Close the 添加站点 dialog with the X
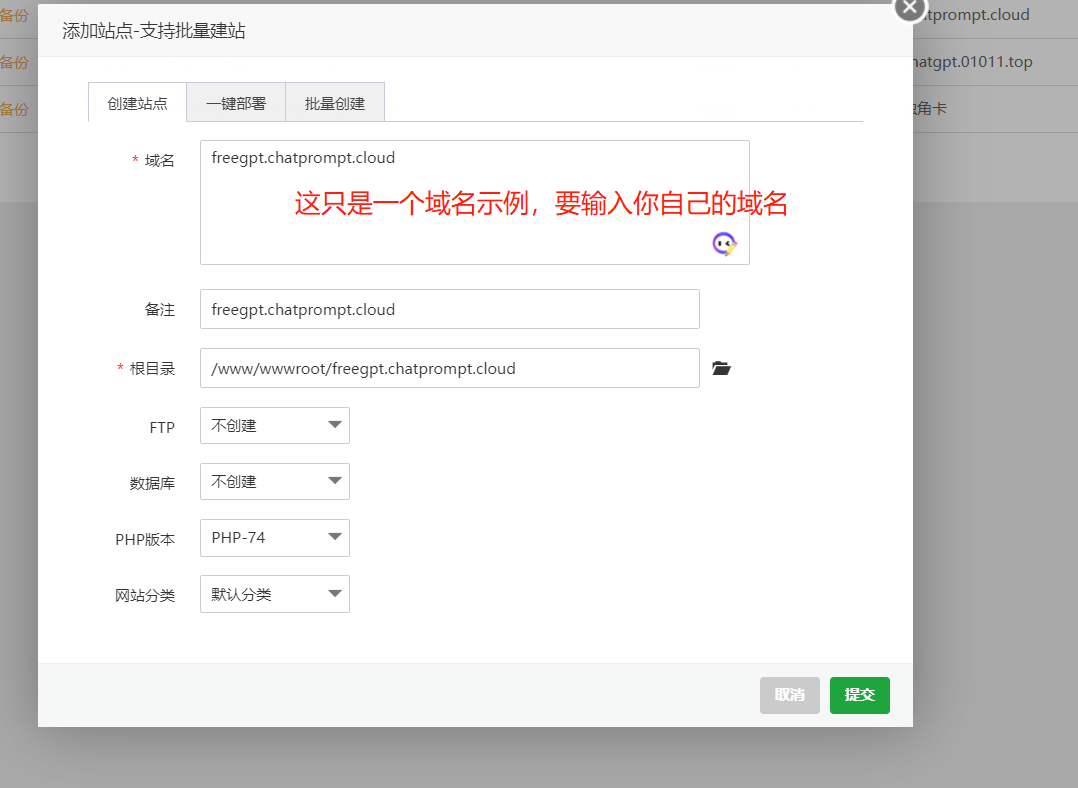 click(908, 8)
